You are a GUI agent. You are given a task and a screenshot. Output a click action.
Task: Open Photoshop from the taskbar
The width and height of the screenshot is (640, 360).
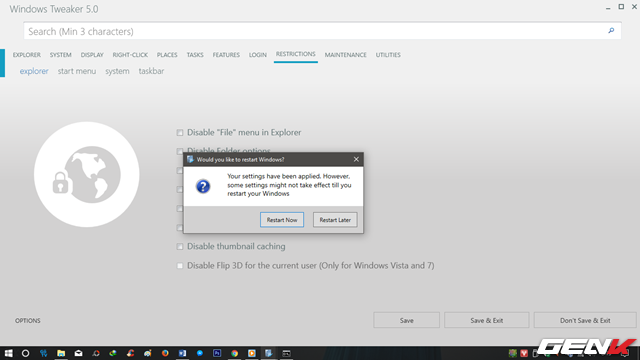(x=217, y=353)
